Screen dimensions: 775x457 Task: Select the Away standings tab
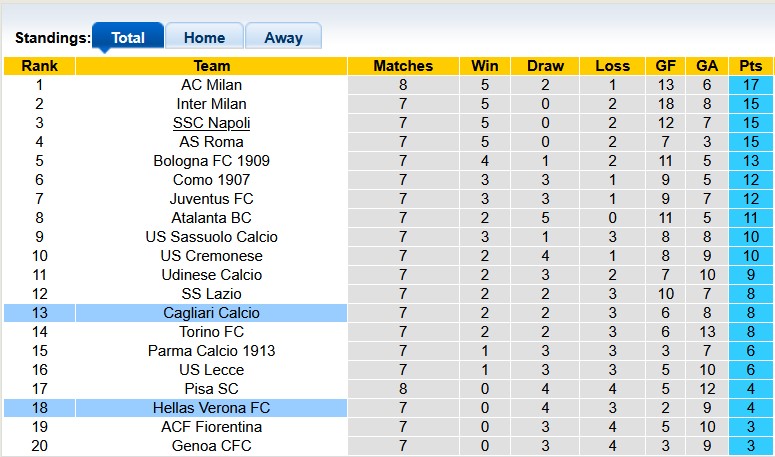point(283,38)
